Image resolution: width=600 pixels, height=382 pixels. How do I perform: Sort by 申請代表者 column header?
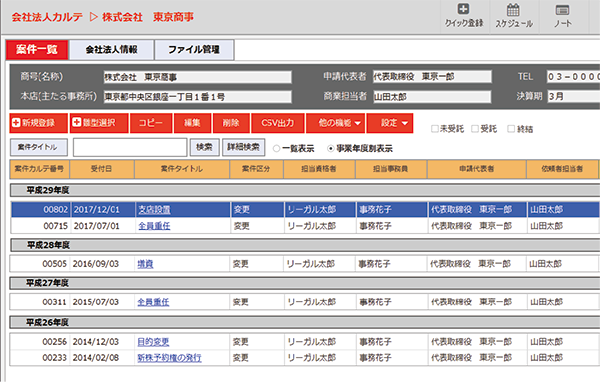476,169
